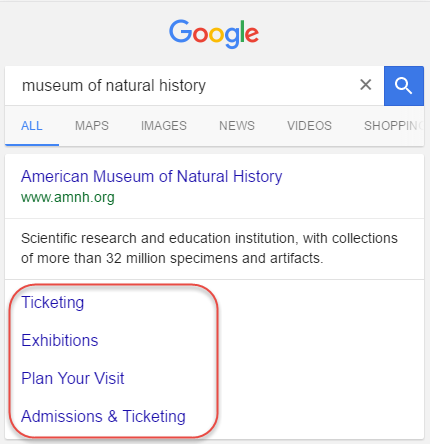Show the VIDEOS results tab
This screenshot has height=444, width=430.
pos(309,126)
